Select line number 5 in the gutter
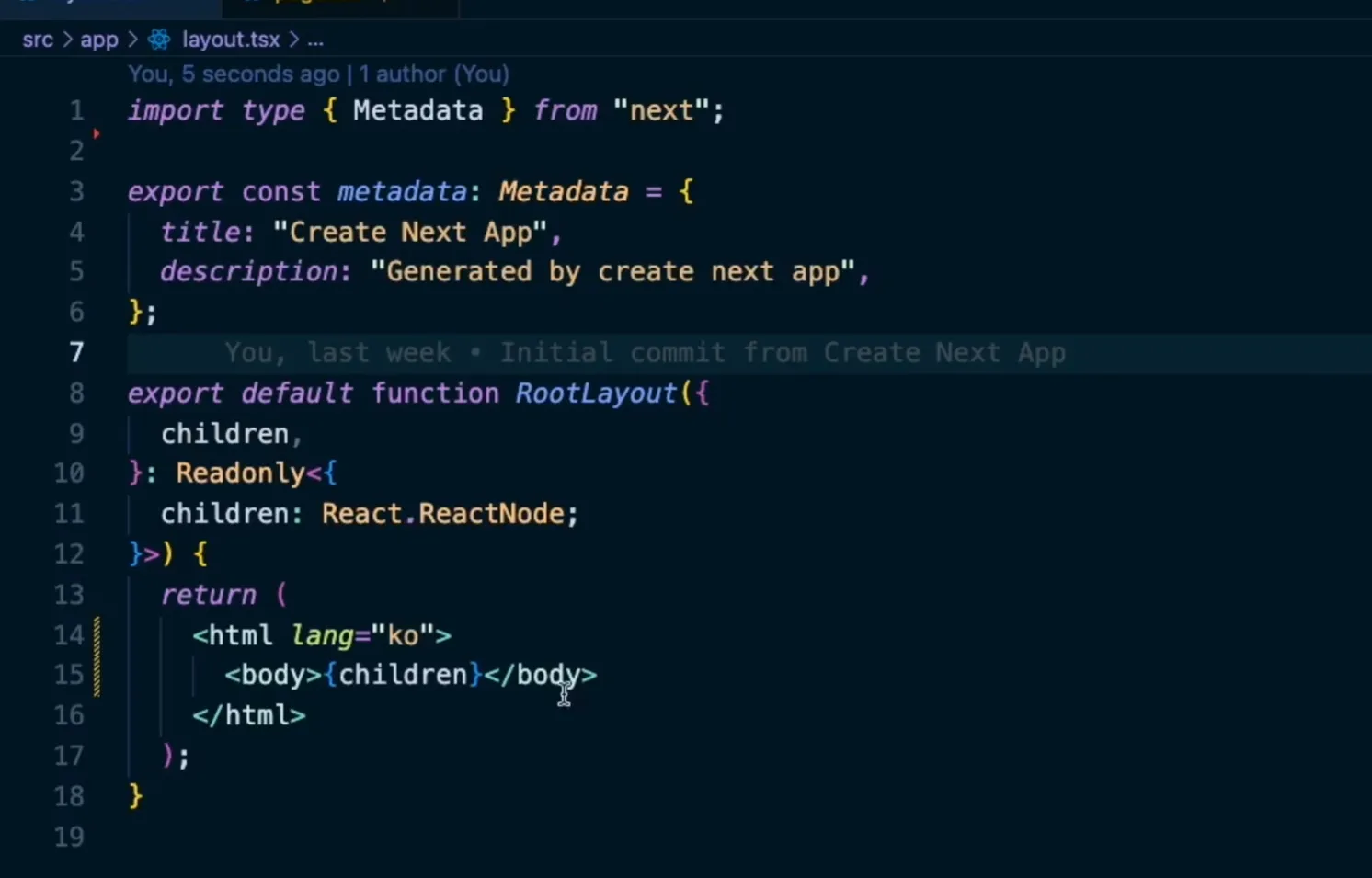Image resolution: width=1372 pixels, height=878 pixels. point(76,271)
